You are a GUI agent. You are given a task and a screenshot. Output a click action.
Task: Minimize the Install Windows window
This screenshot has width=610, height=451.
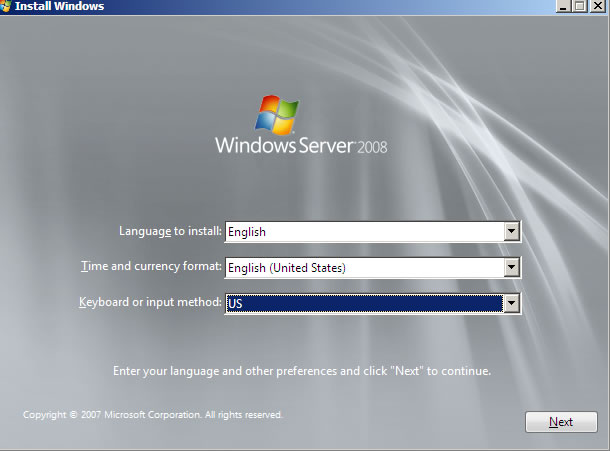point(563,6)
